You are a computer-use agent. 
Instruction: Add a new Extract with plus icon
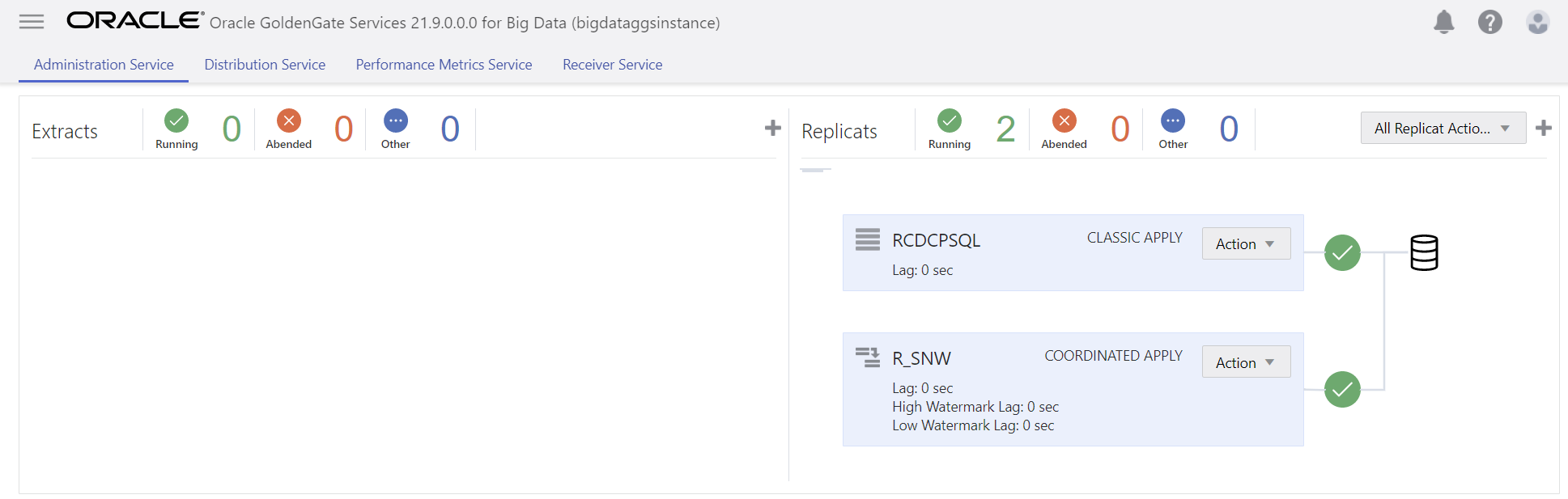[x=772, y=128]
